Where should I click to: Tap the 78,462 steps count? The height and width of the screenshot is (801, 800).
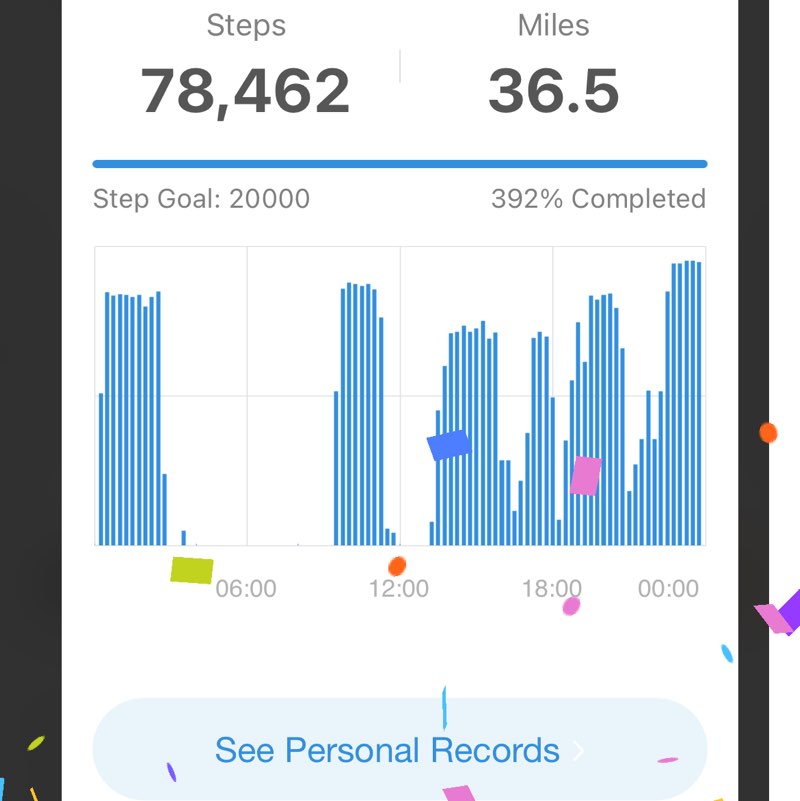tap(245, 90)
